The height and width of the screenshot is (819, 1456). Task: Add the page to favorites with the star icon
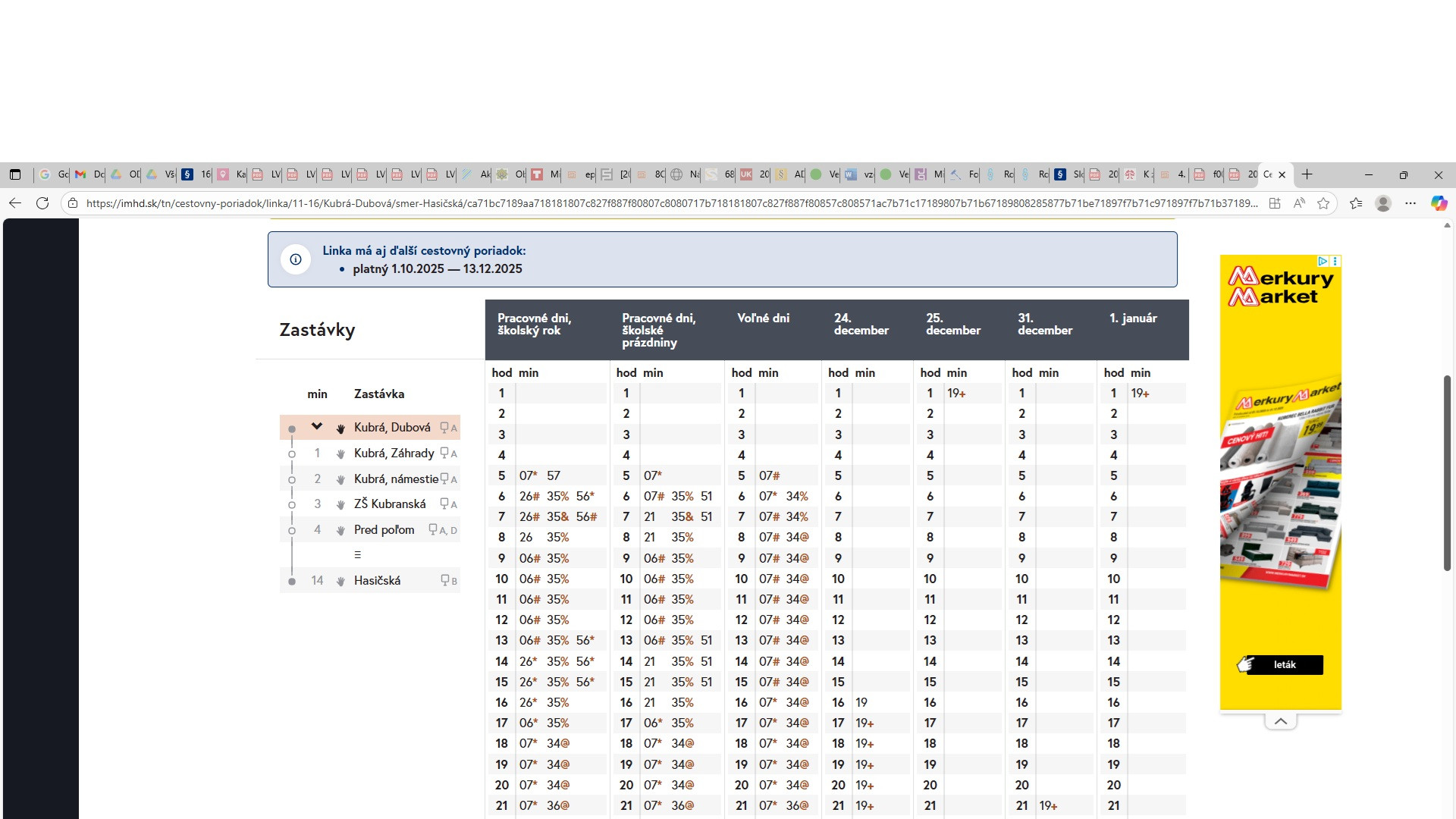point(1323,203)
